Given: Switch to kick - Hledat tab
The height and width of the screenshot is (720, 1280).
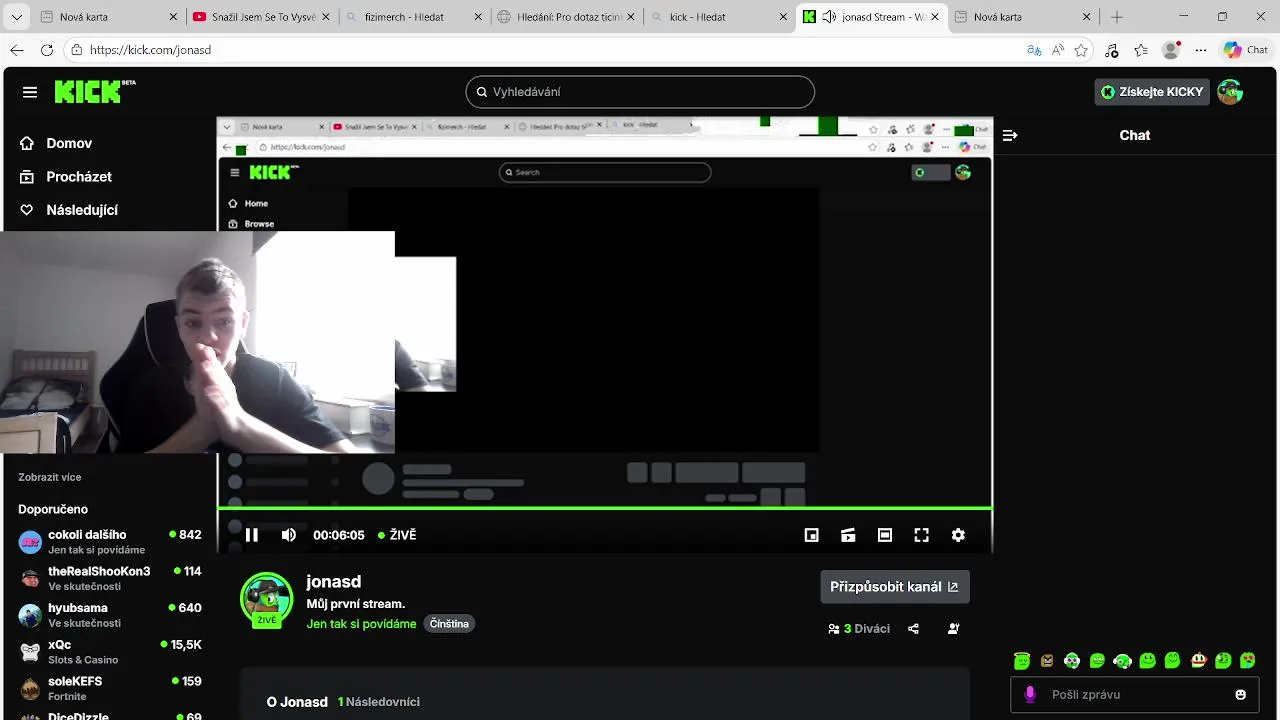Looking at the screenshot, I should tap(717, 17).
